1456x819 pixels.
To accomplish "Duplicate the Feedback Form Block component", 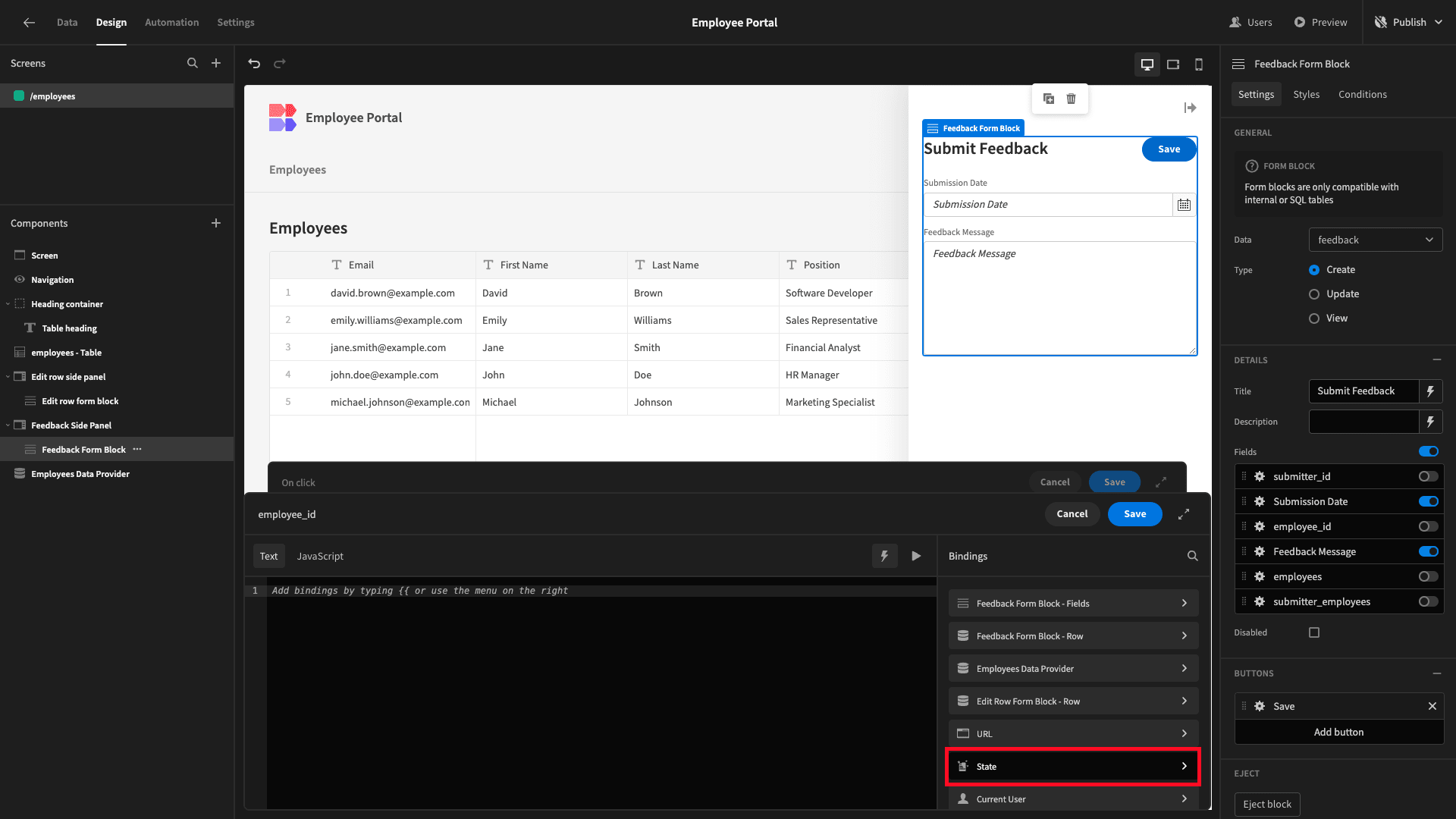I will coord(1049,99).
